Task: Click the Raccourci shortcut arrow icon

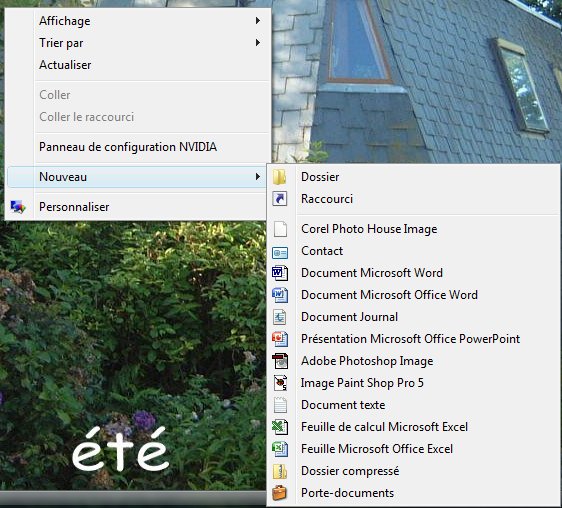Action: click(x=280, y=199)
